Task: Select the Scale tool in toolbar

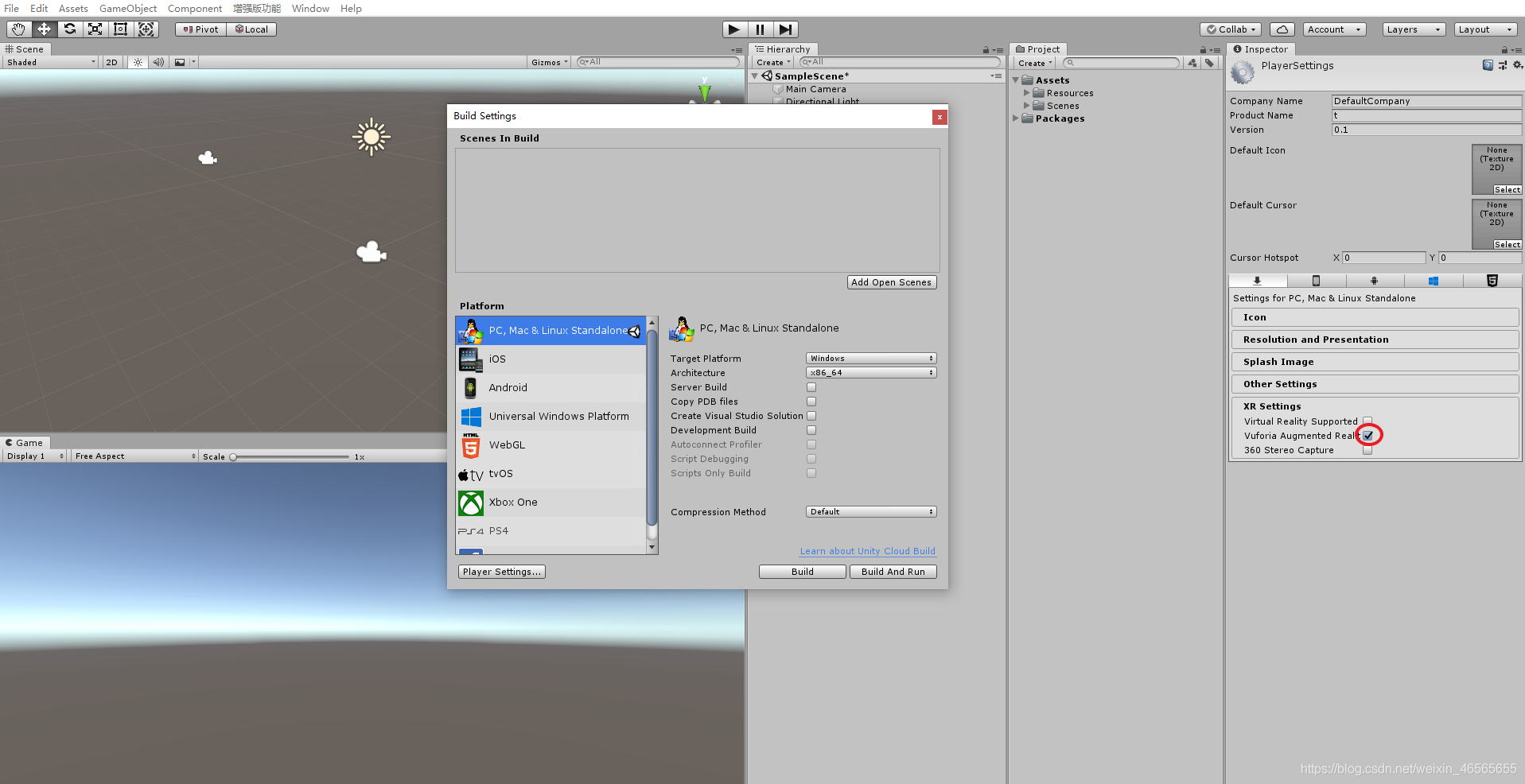Action: [95, 29]
